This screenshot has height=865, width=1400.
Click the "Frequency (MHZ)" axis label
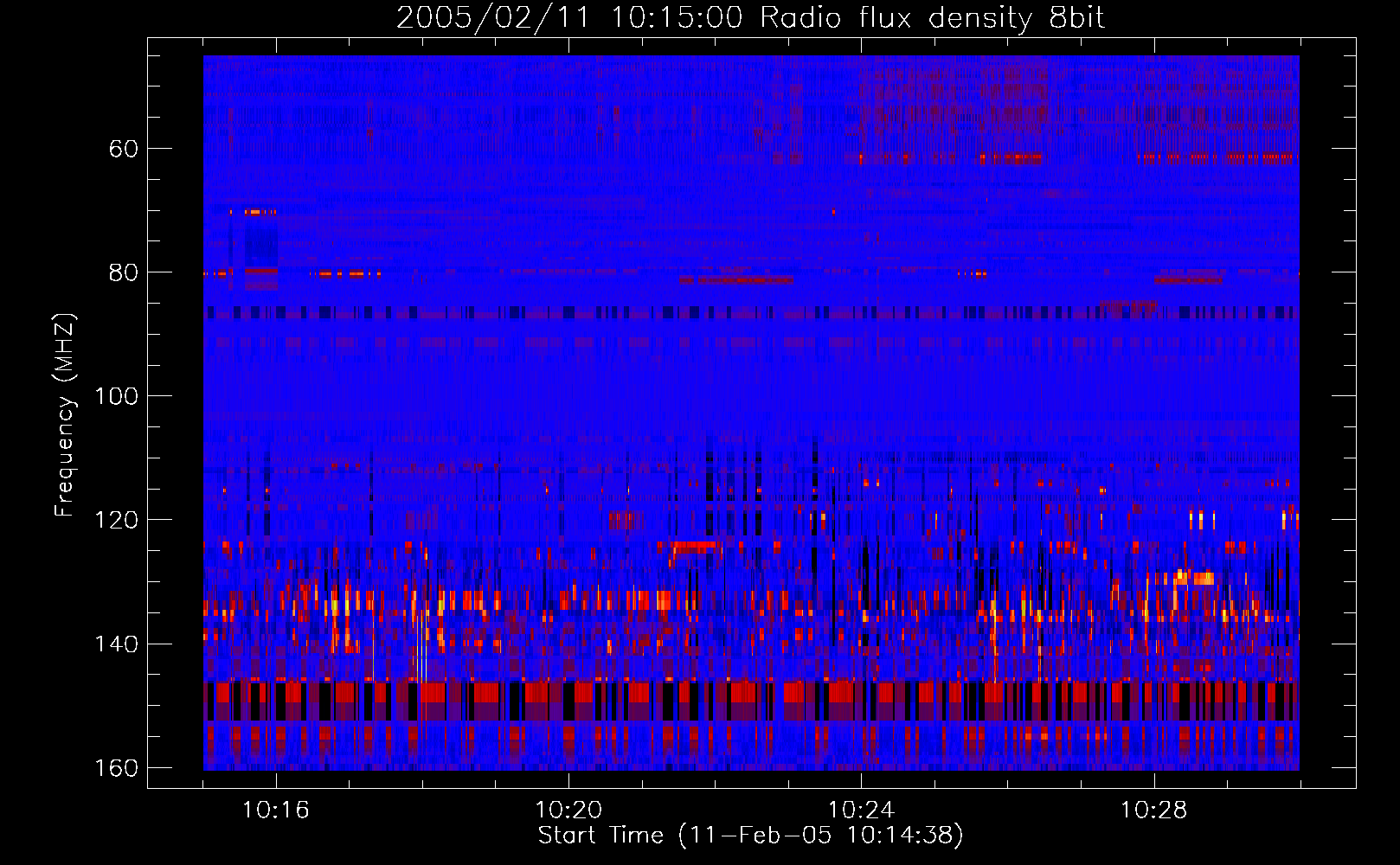pyautogui.click(x=65, y=415)
